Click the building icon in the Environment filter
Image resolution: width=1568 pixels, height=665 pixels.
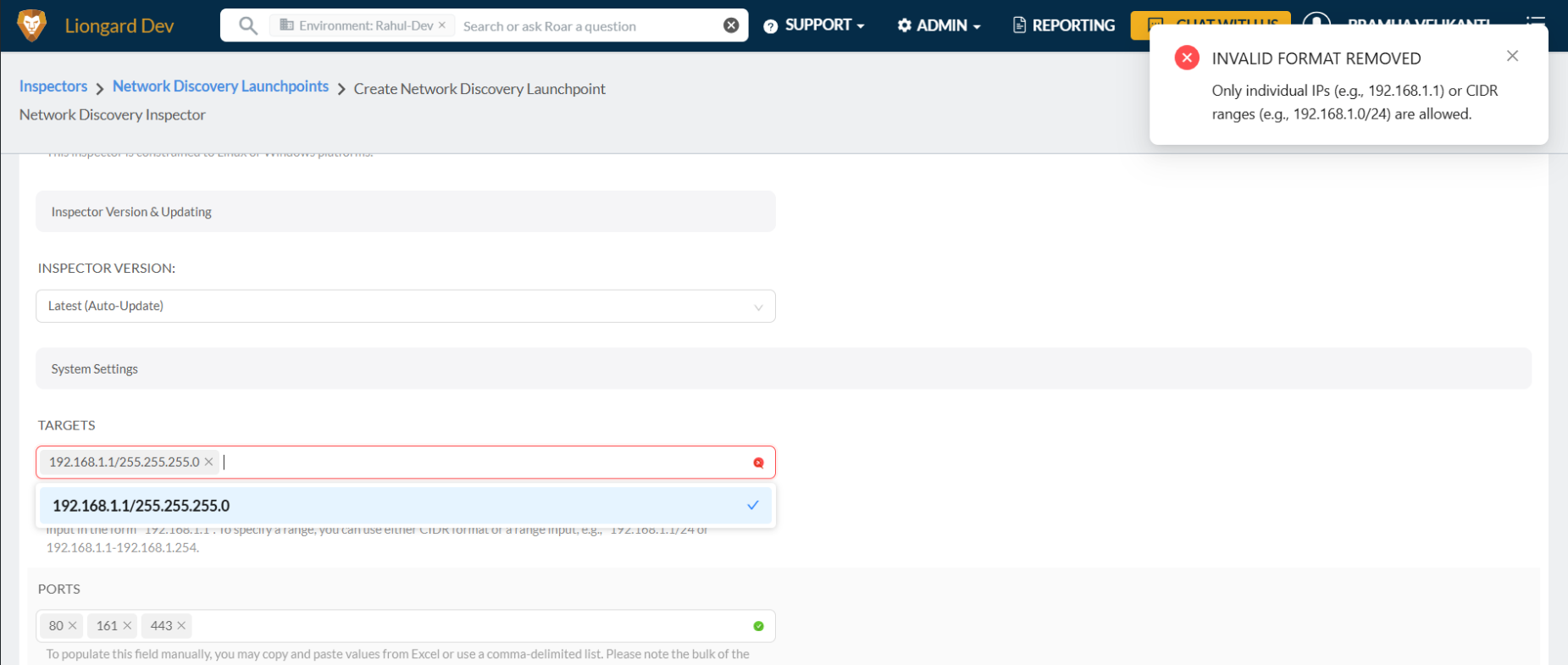click(x=287, y=25)
